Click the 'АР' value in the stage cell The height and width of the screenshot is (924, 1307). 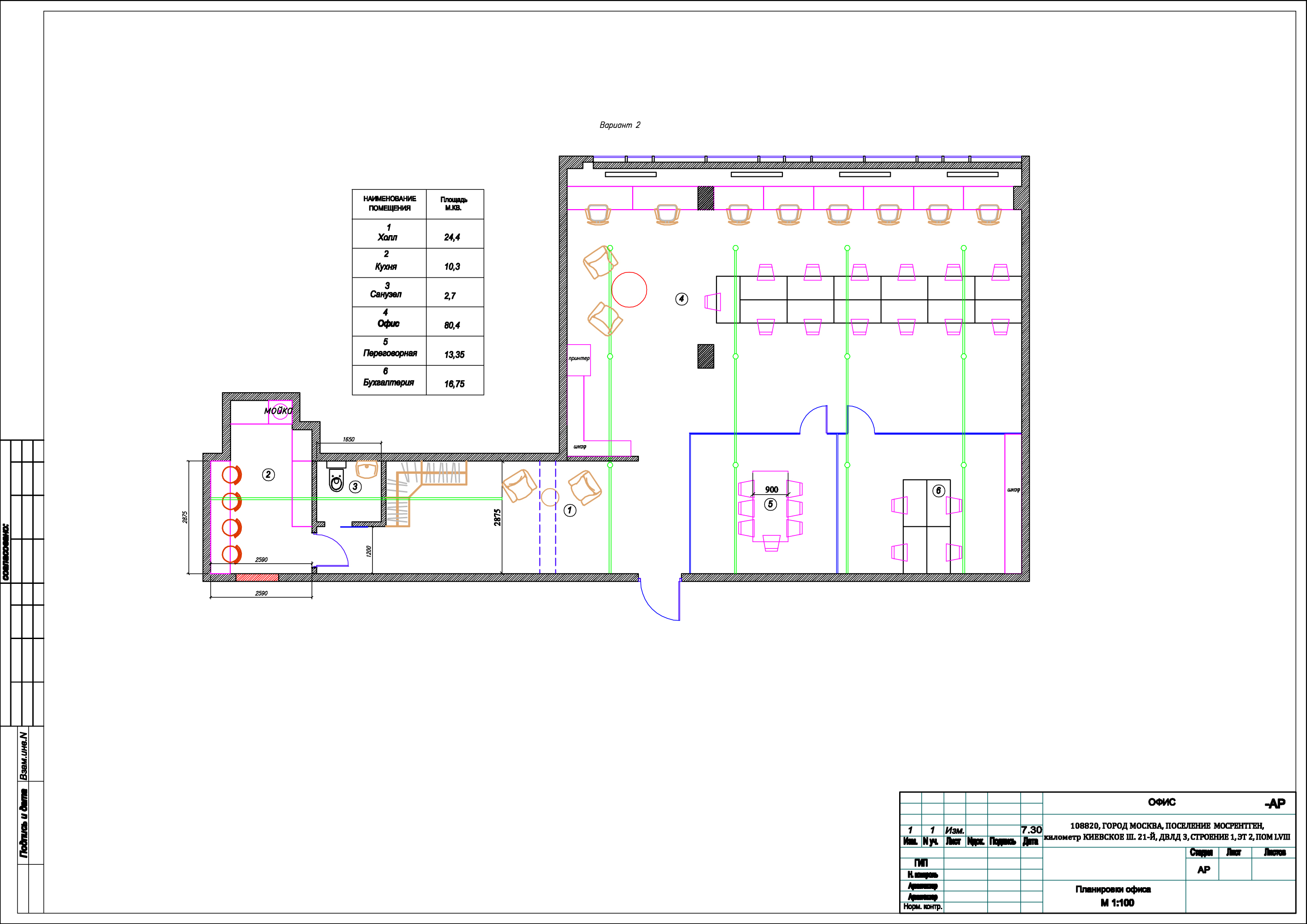[x=1203, y=870]
